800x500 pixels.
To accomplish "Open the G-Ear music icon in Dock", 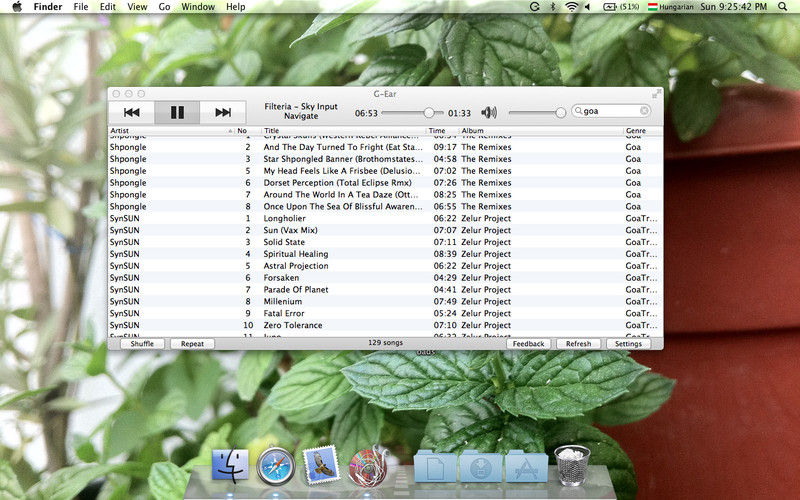I will (x=367, y=465).
